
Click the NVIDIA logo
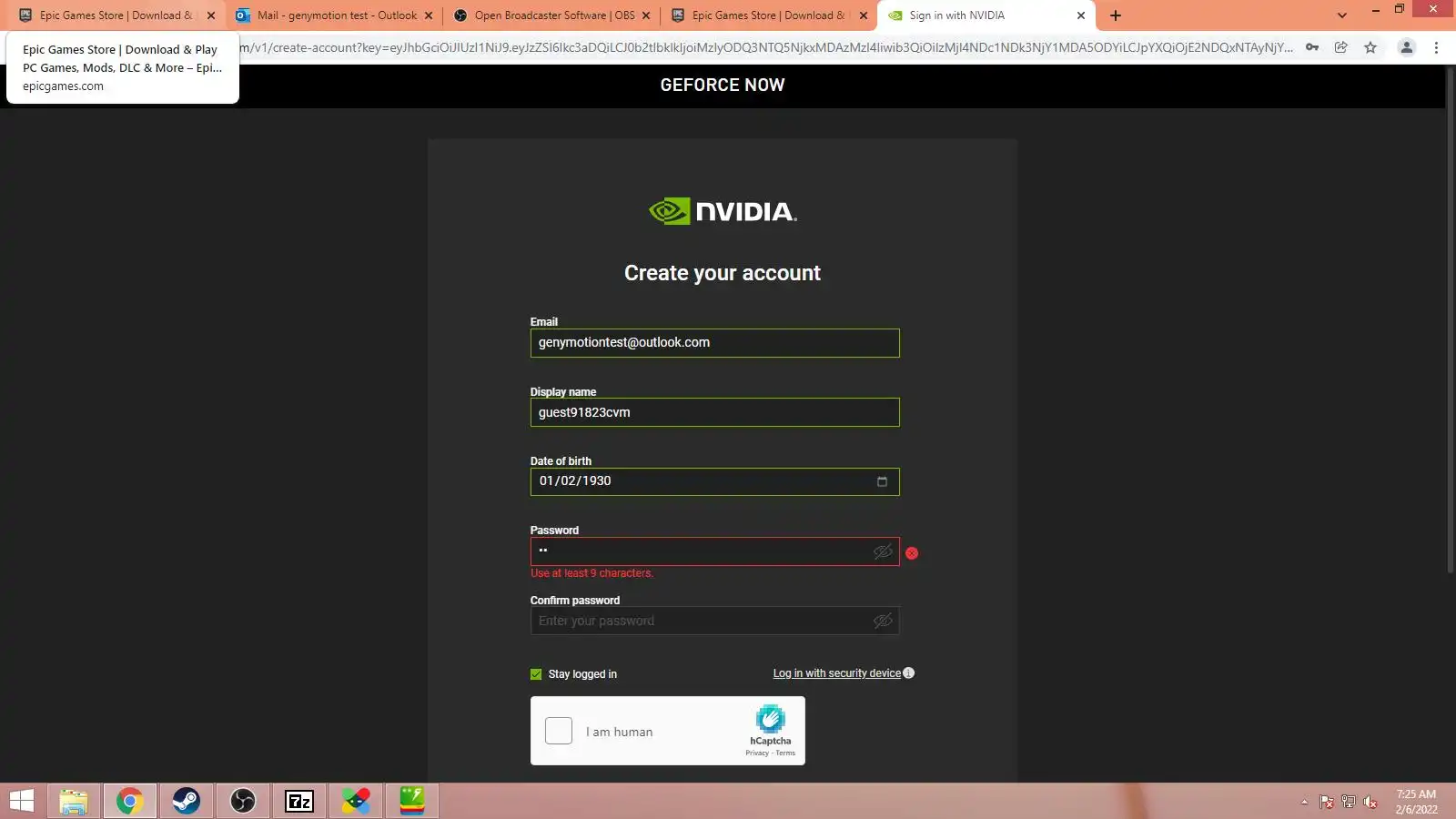click(723, 211)
